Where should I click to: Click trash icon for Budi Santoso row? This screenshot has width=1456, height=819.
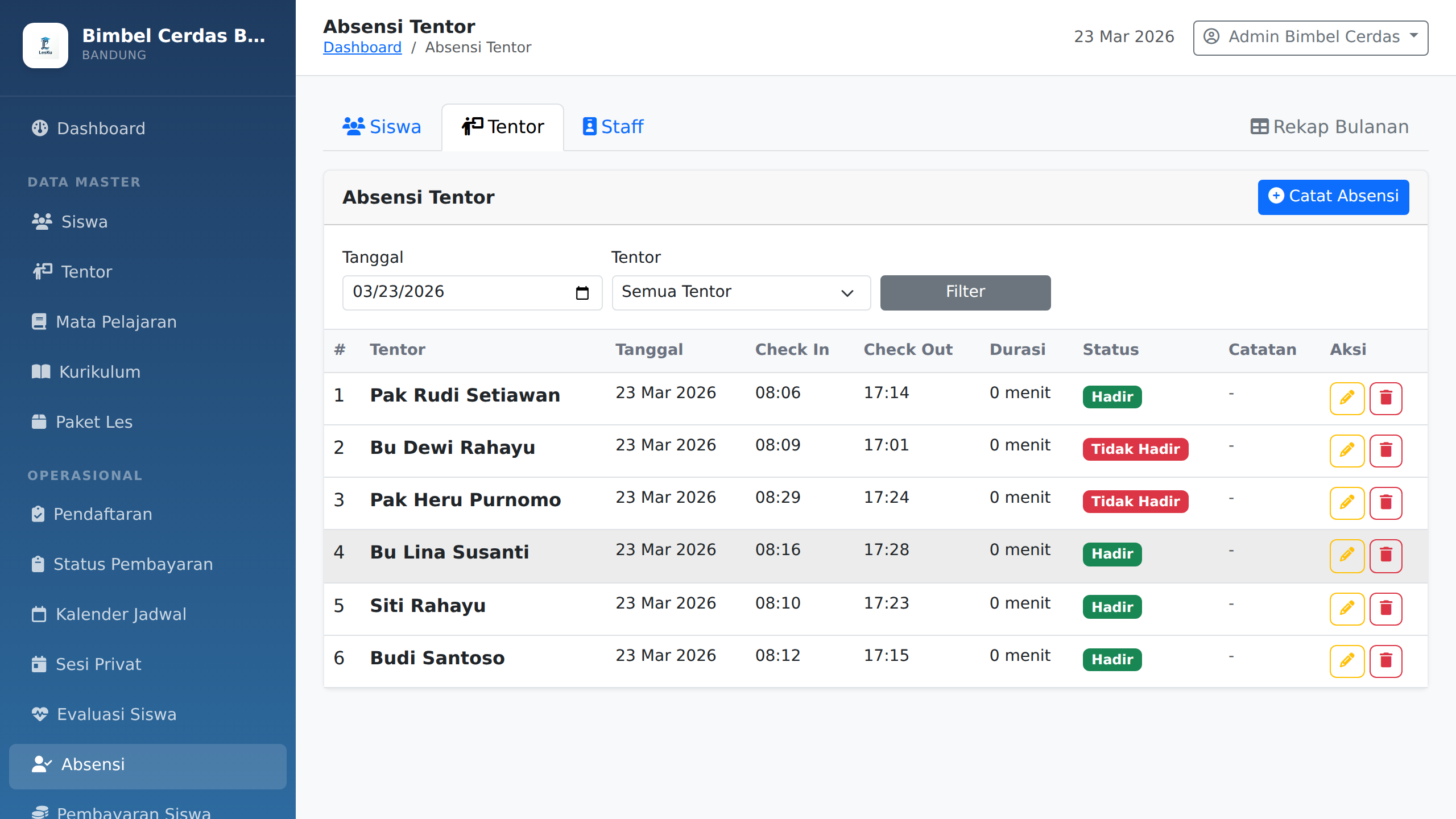(x=1385, y=661)
